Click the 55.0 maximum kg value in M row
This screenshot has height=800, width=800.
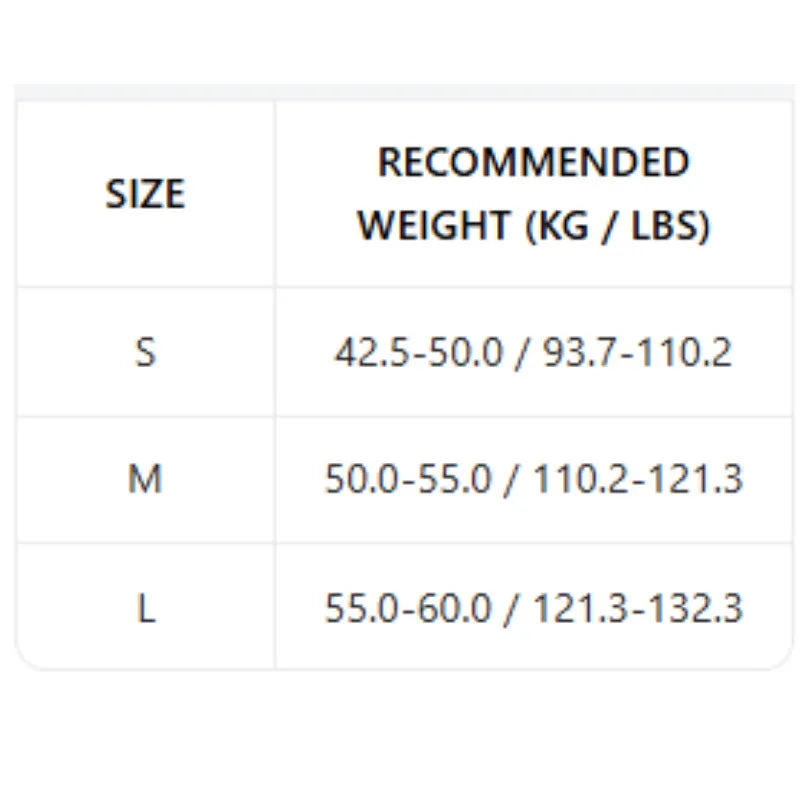[x=454, y=479]
